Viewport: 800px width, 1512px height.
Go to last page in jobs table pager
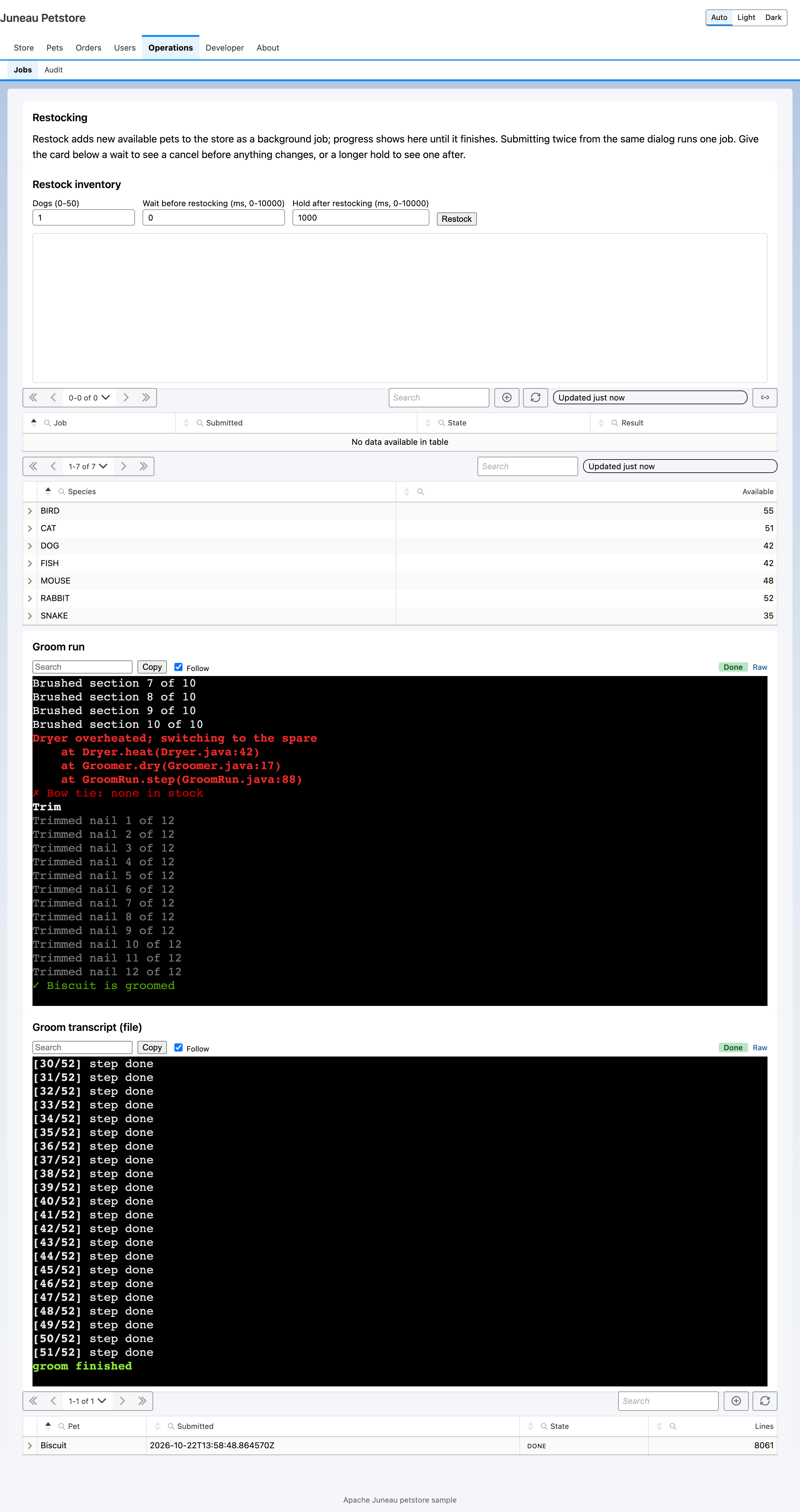pos(146,397)
